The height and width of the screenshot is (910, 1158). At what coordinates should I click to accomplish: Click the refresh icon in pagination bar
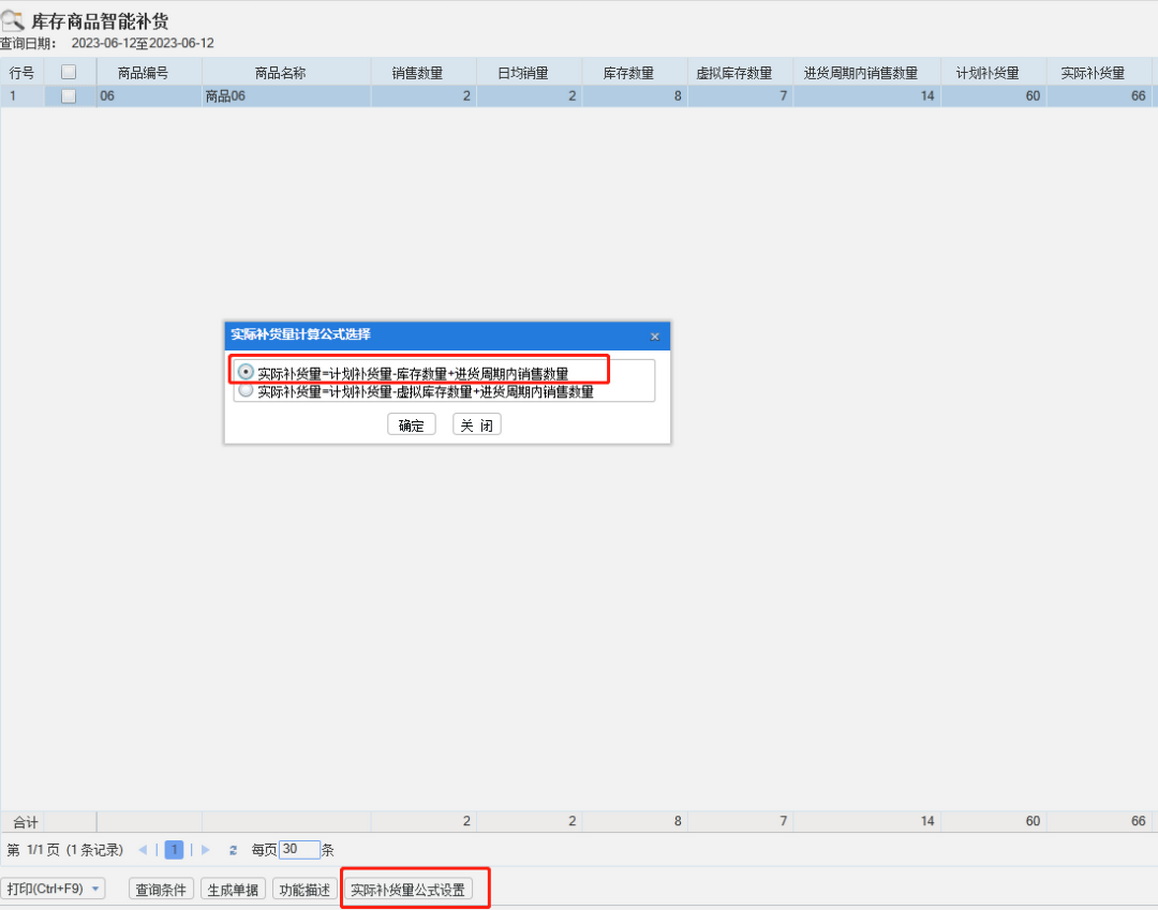click(x=233, y=850)
